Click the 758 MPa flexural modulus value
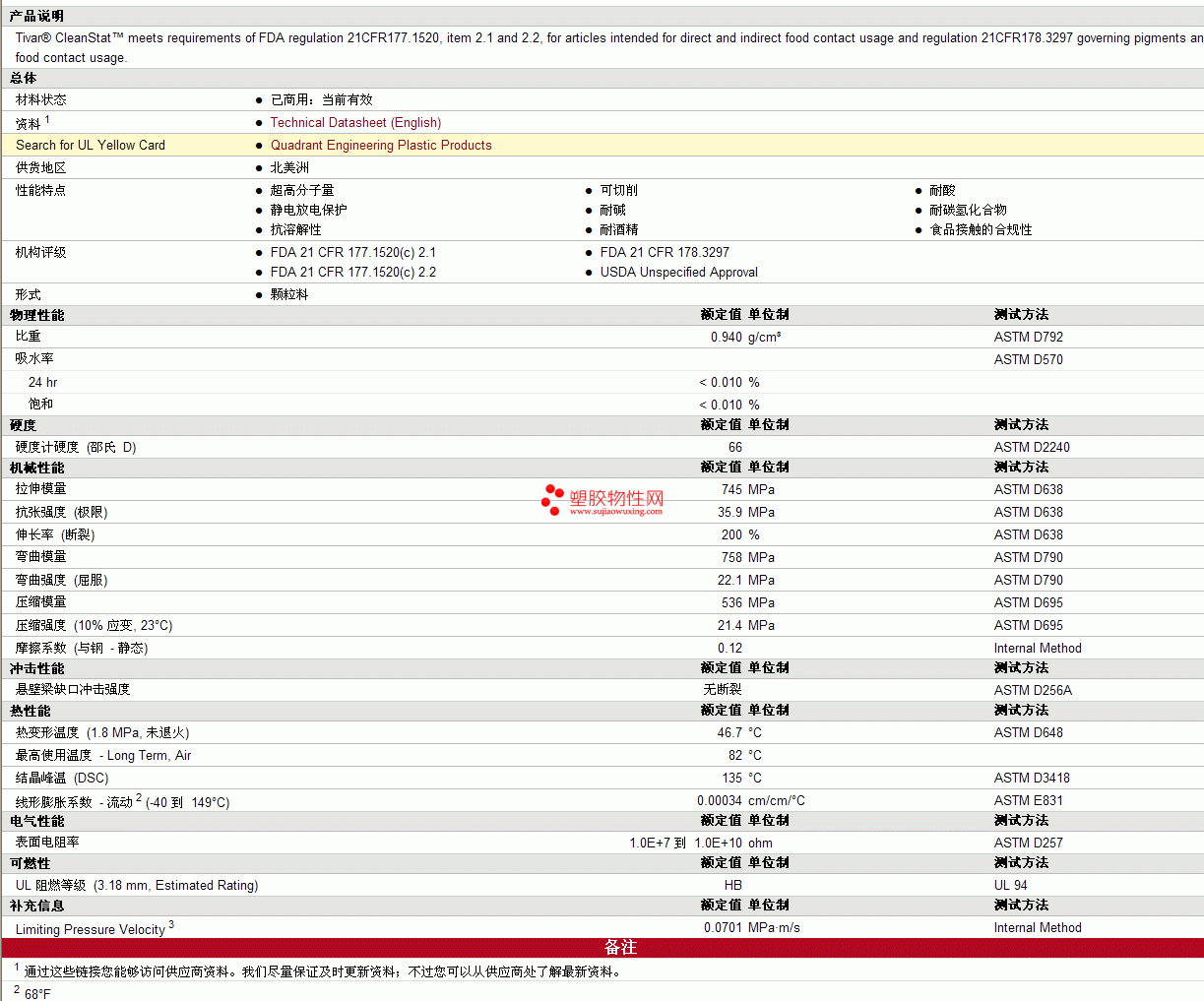This screenshot has width=1204, height=1001. click(748, 557)
